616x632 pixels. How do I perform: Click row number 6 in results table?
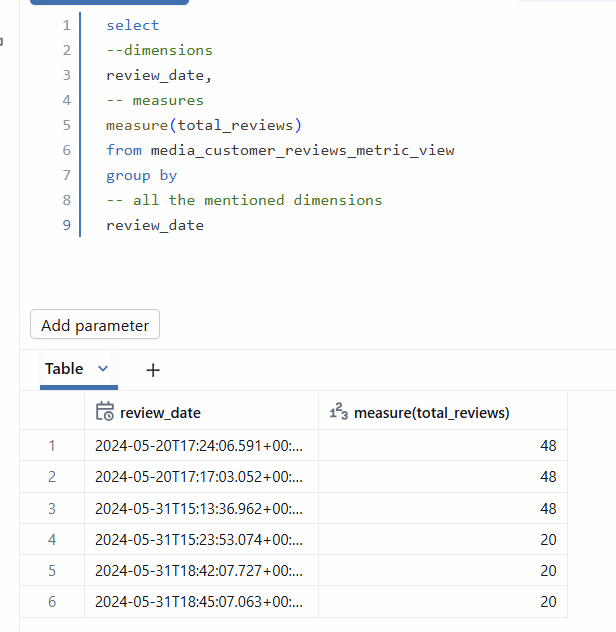pyautogui.click(x=52, y=601)
